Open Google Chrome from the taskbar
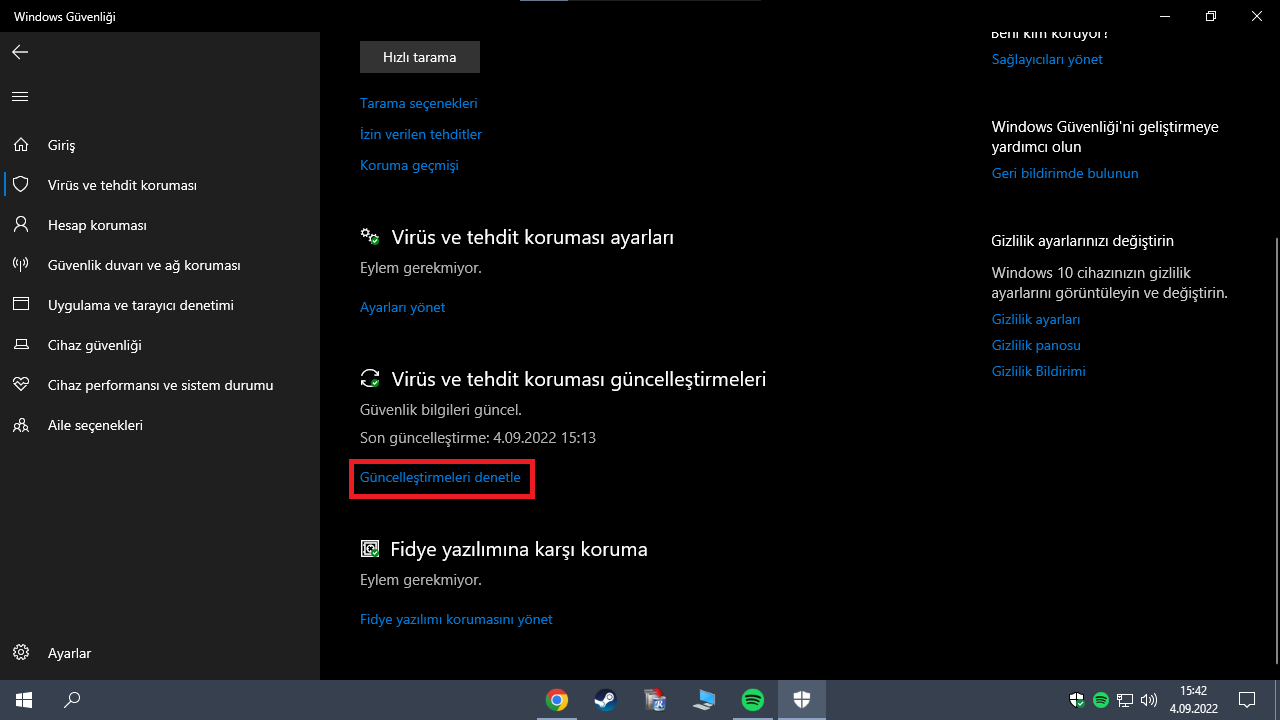1280x720 pixels. pos(557,700)
